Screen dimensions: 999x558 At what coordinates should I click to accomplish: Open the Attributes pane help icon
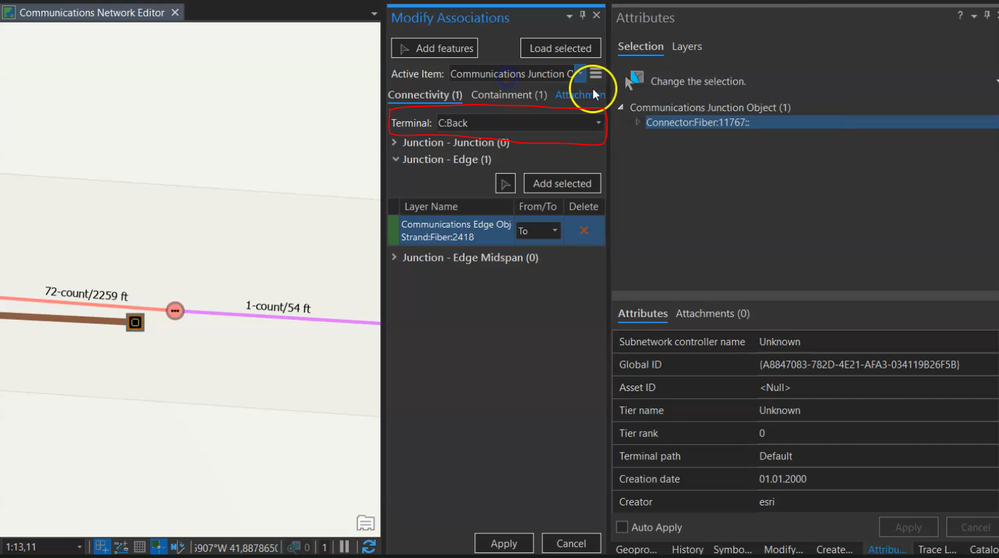pyautogui.click(x=960, y=15)
